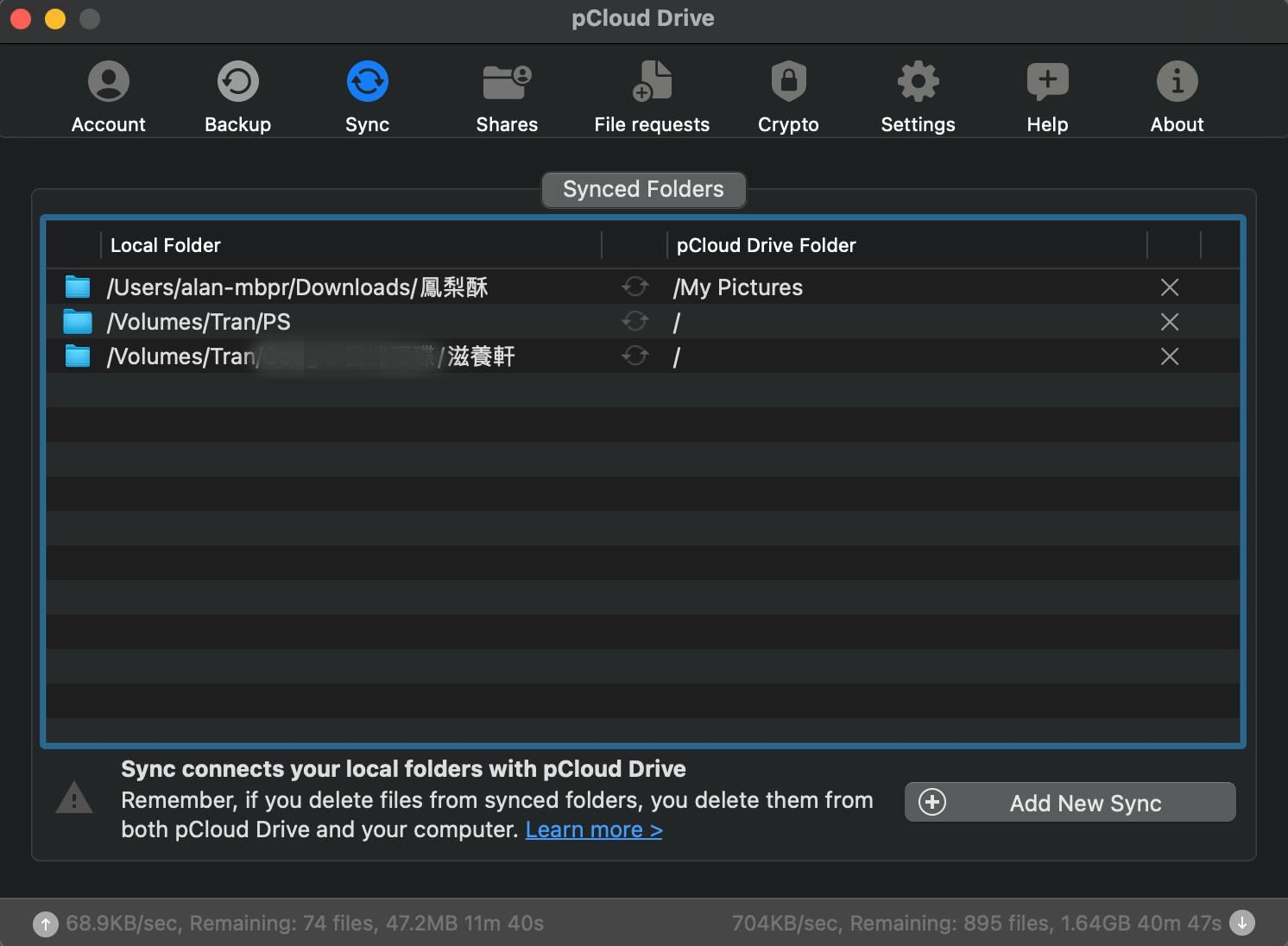Open the Shares section
The image size is (1288, 946).
point(507,97)
